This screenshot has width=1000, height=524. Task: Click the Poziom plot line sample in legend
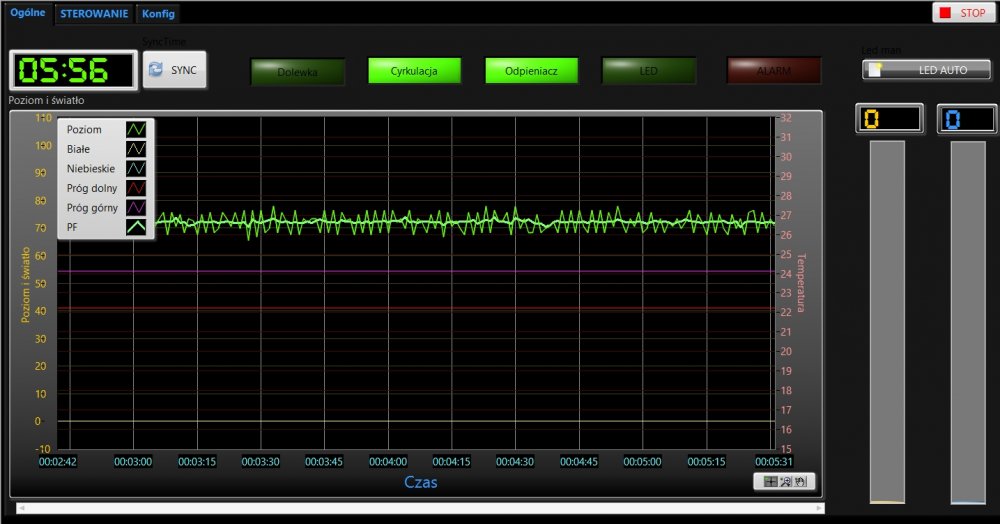tap(135, 130)
